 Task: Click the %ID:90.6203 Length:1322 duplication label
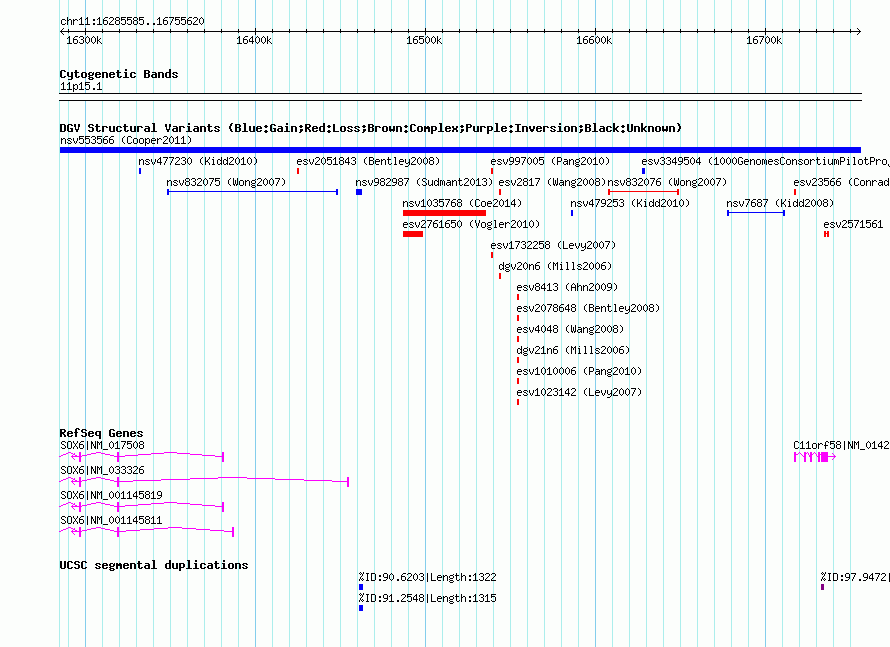[427, 577]
